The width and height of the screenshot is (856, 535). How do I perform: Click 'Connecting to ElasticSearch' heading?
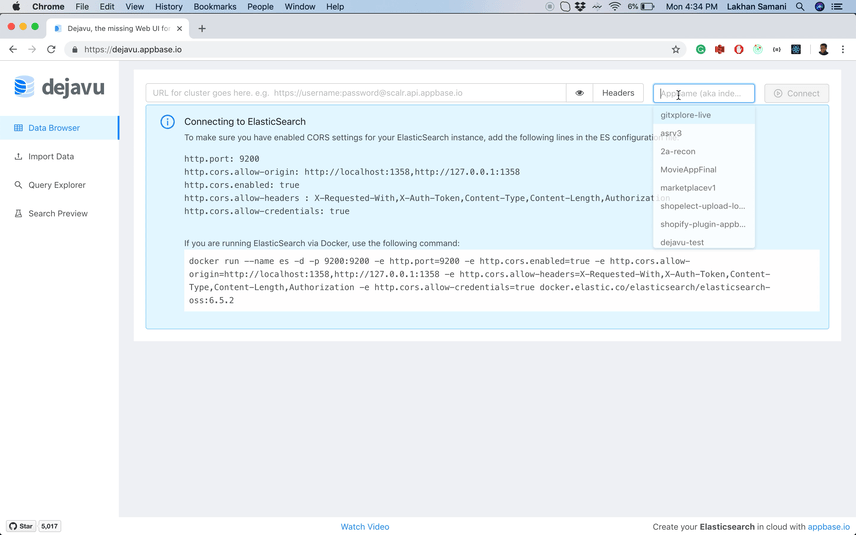(245, 122)
